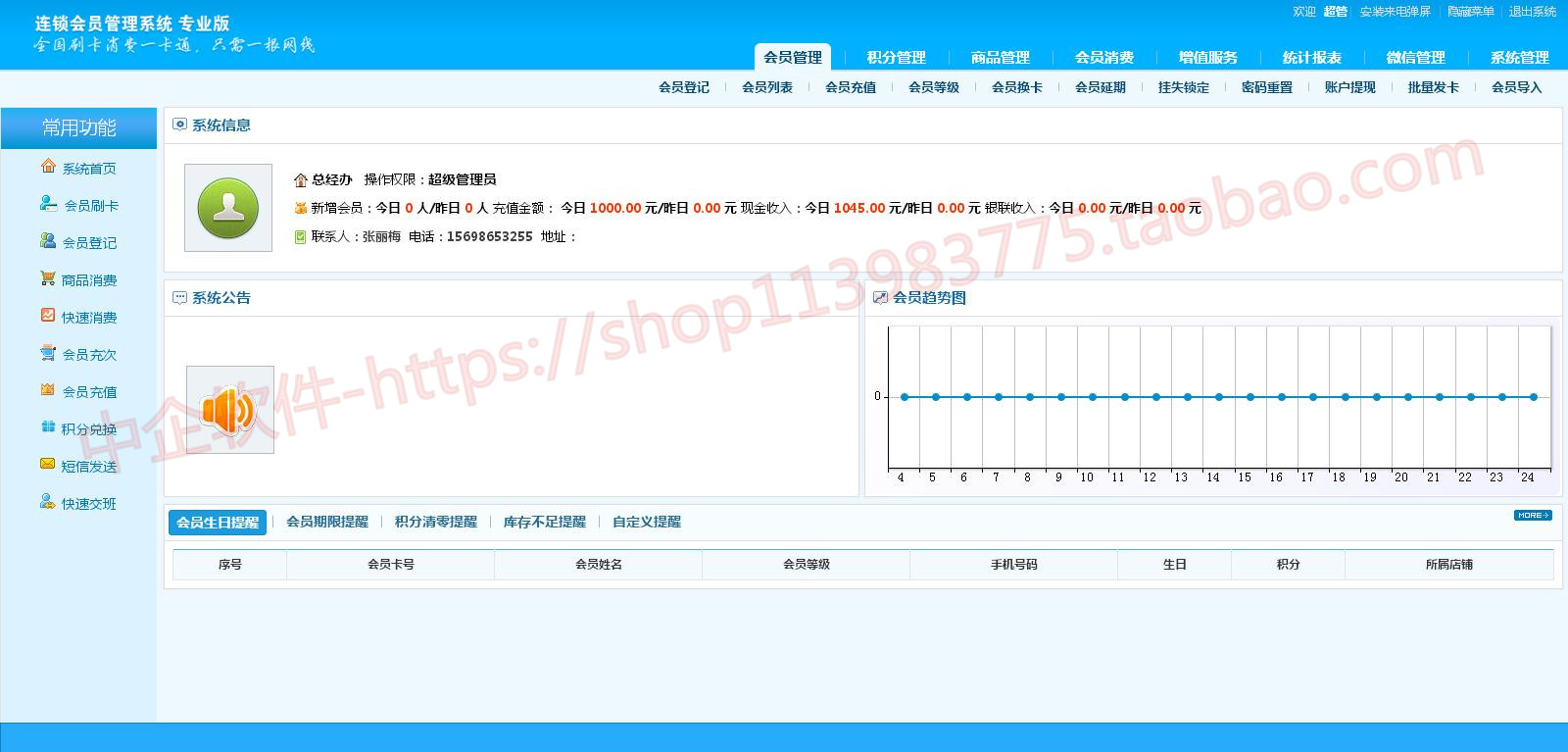Switch to the 会员管理 main tab

click(793, 57)
